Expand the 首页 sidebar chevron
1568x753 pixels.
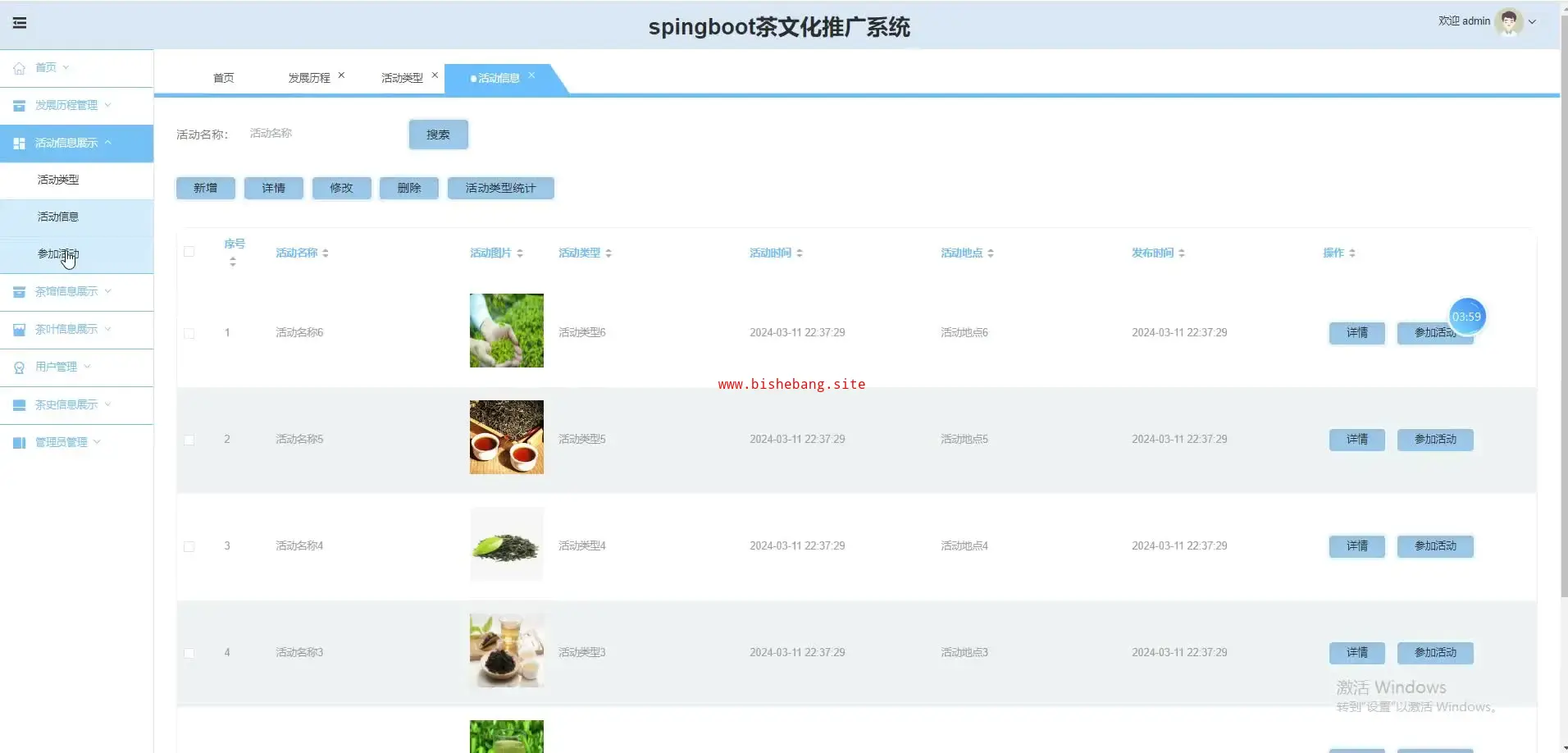pos(66,67)
